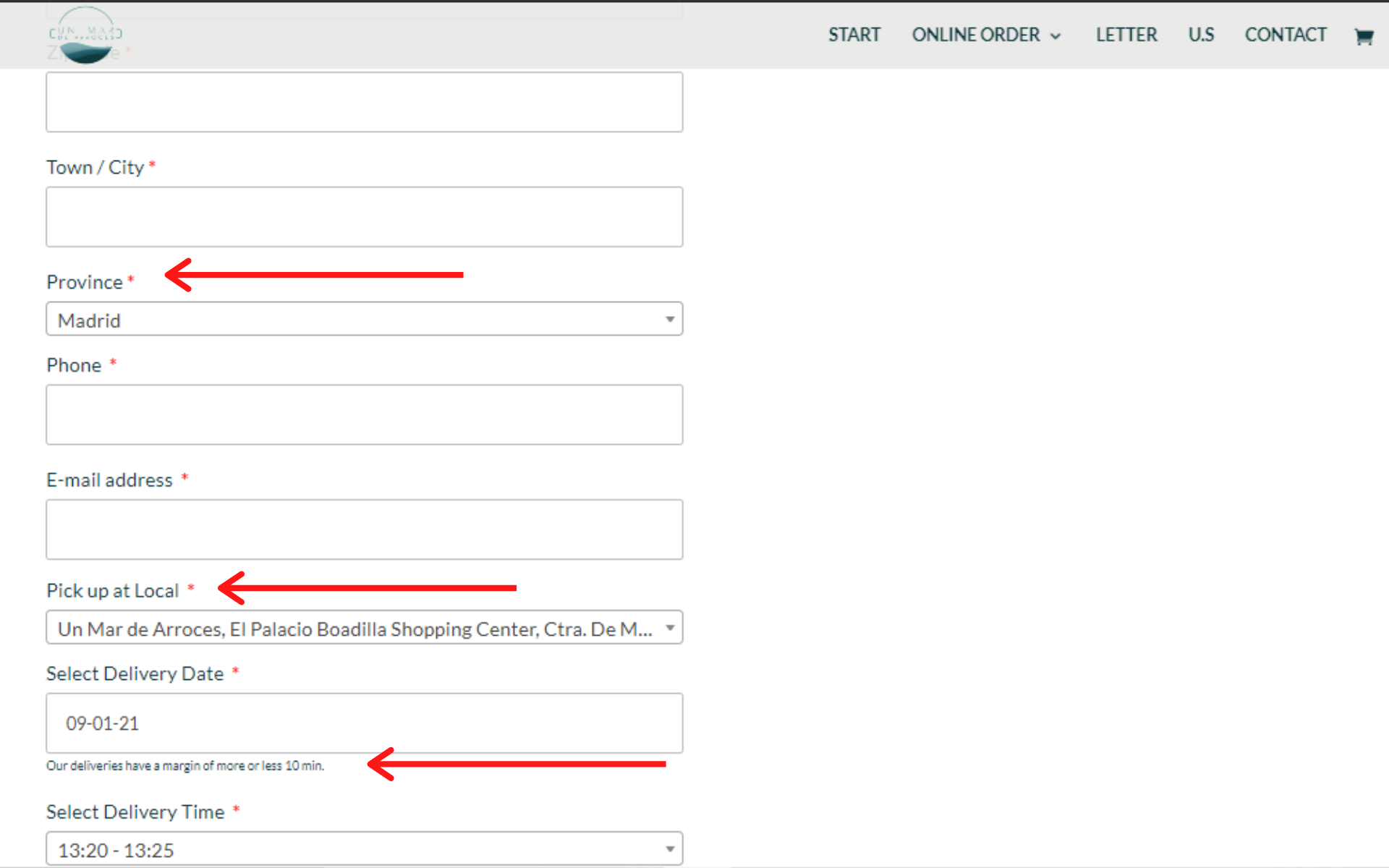Select the Madrid Province option
The height and width of the screenshot is (868, 1389).
click(x=365, y=320)
